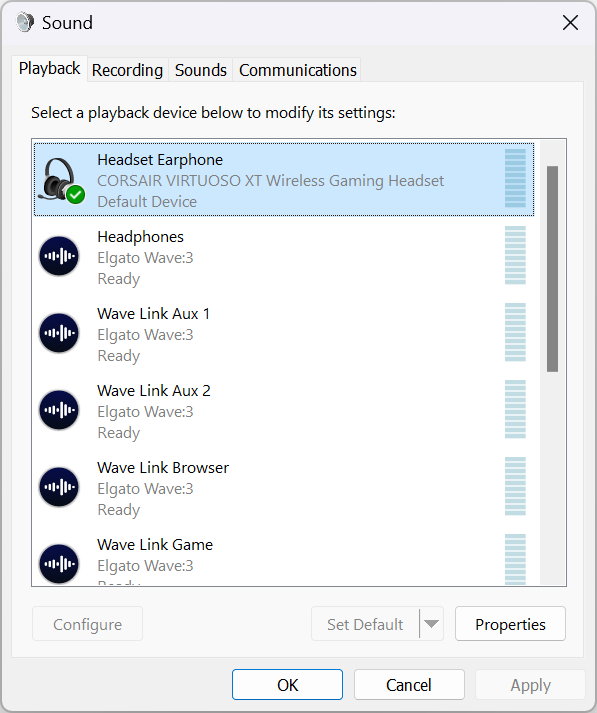Select the Corsair headset device icon
This screenshot has width=597, height=713.
click(58, 179)
